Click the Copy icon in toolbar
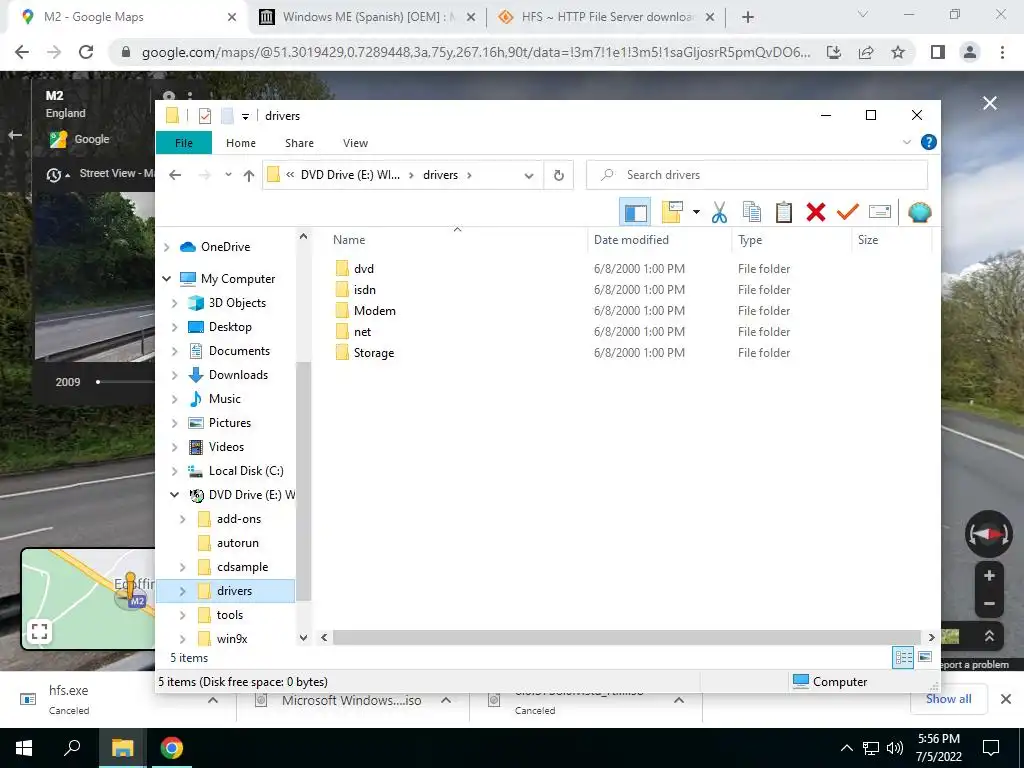Viewport: 1024px width, 768px height. (x=752, y=212)
